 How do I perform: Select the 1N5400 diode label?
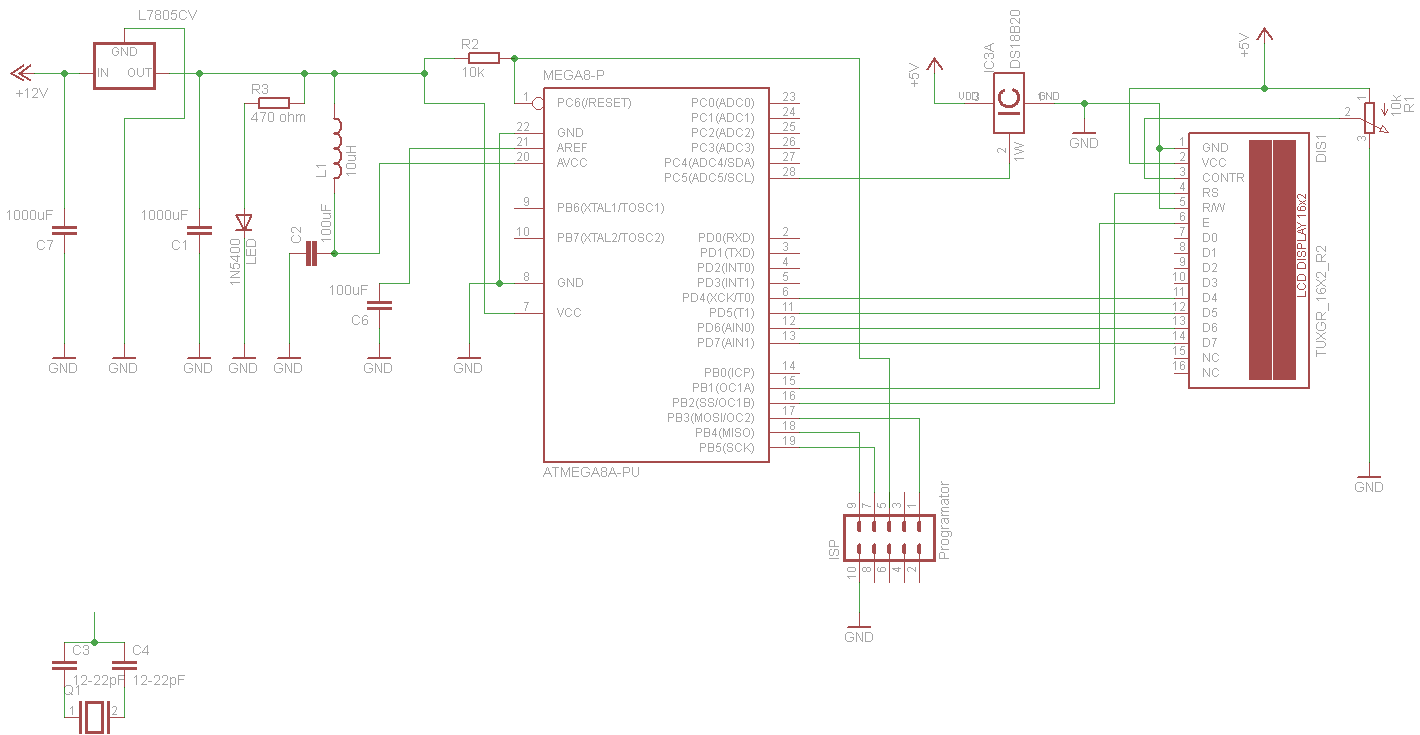click(x=237, y=260)
